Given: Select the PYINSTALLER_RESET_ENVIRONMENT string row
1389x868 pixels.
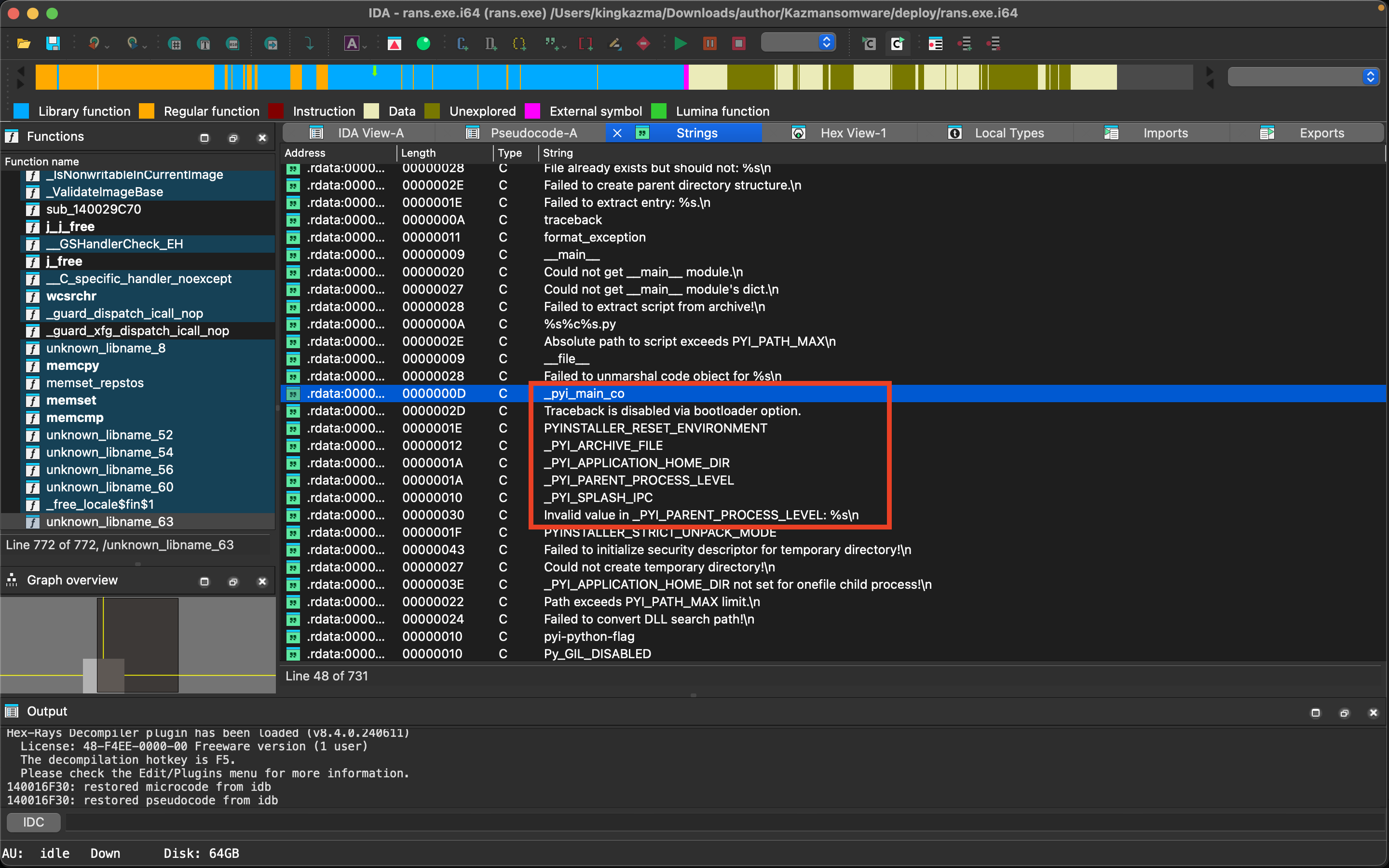Looking at the screenshot, I should coord(655,428).
